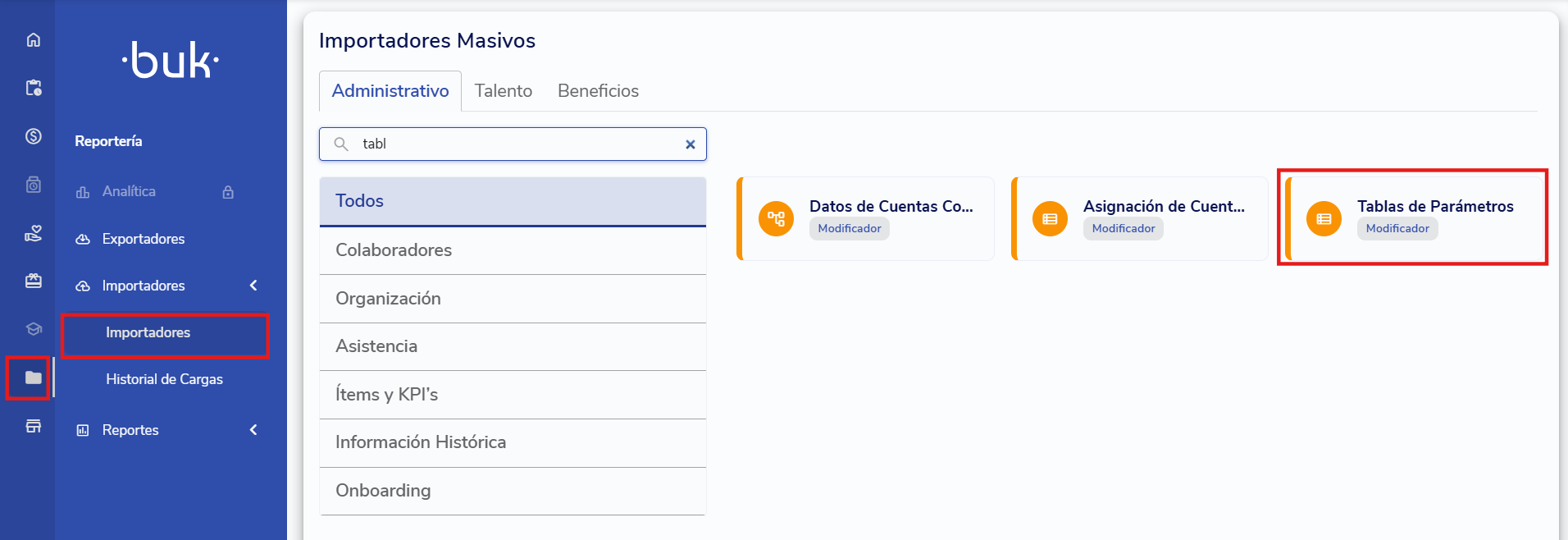
Task: Open the Tablas de Parámetros importer card
Action: tap(1413, 217)
